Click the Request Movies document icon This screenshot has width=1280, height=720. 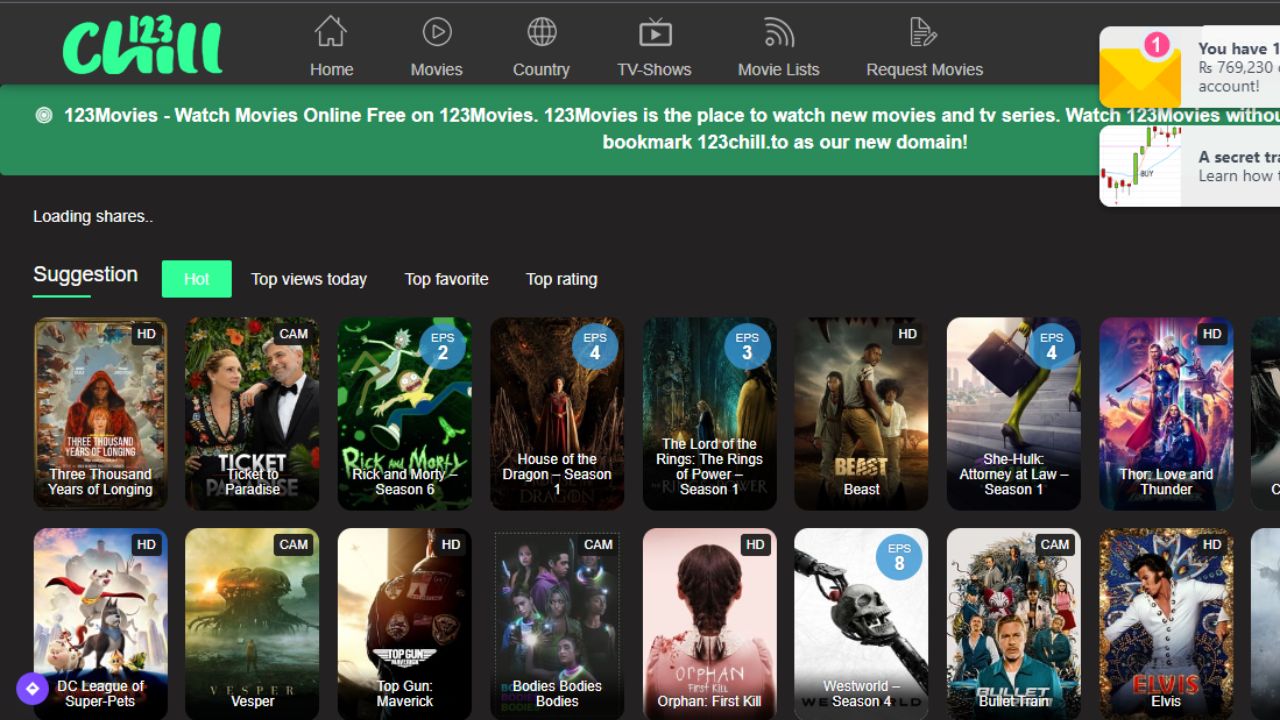click(924, 32)
